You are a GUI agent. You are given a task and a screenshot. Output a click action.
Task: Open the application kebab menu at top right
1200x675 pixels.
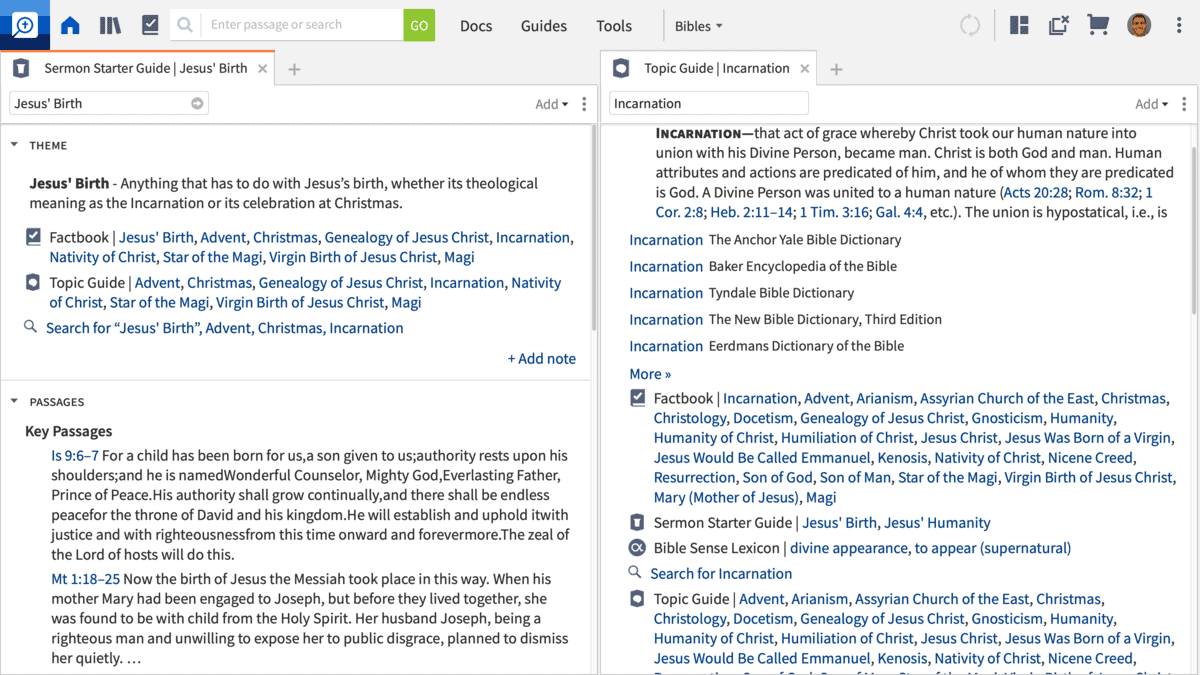click(1180, 26)
